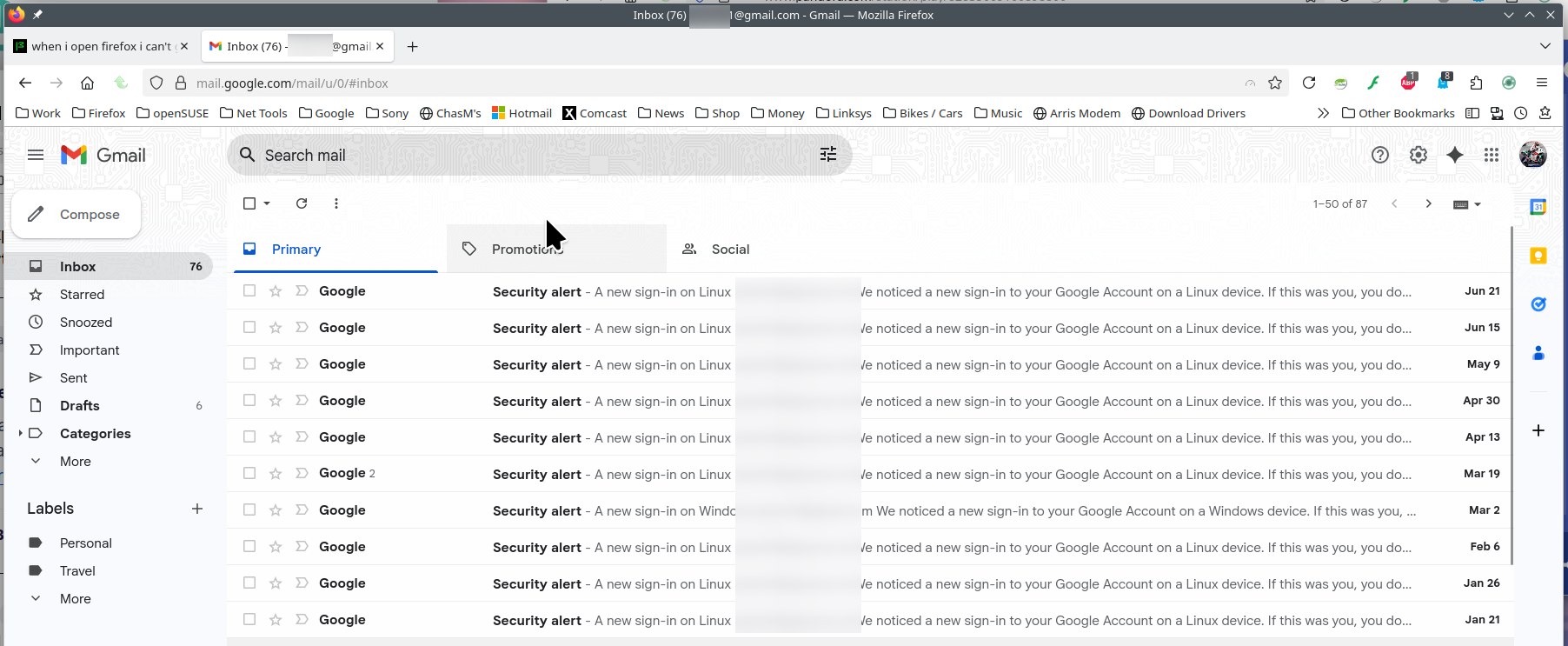1568x646 pixels.
Task: Select the Jun 21 Security alert checkbox
Action: coord(249,290)
